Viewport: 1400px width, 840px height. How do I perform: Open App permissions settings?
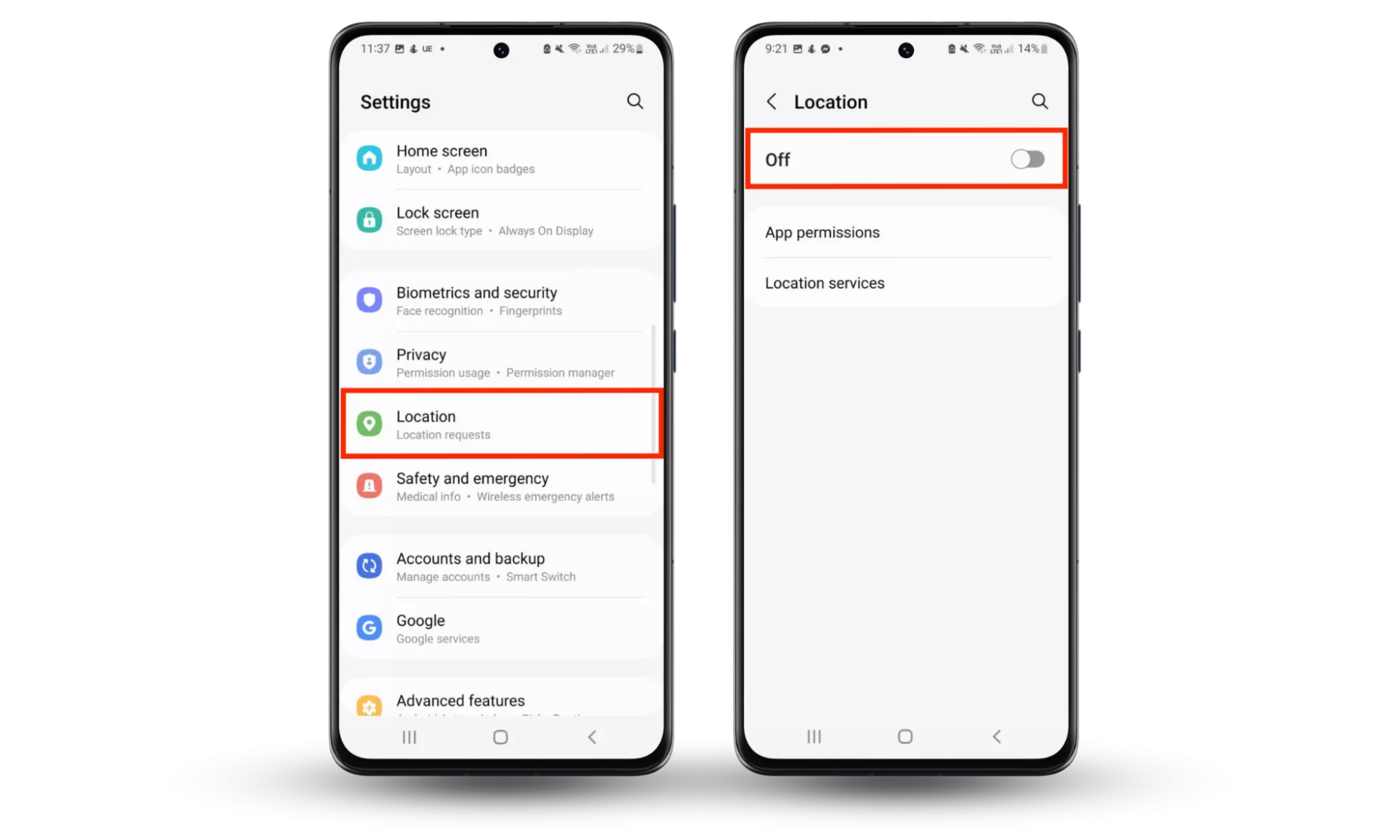coord(822,232)
